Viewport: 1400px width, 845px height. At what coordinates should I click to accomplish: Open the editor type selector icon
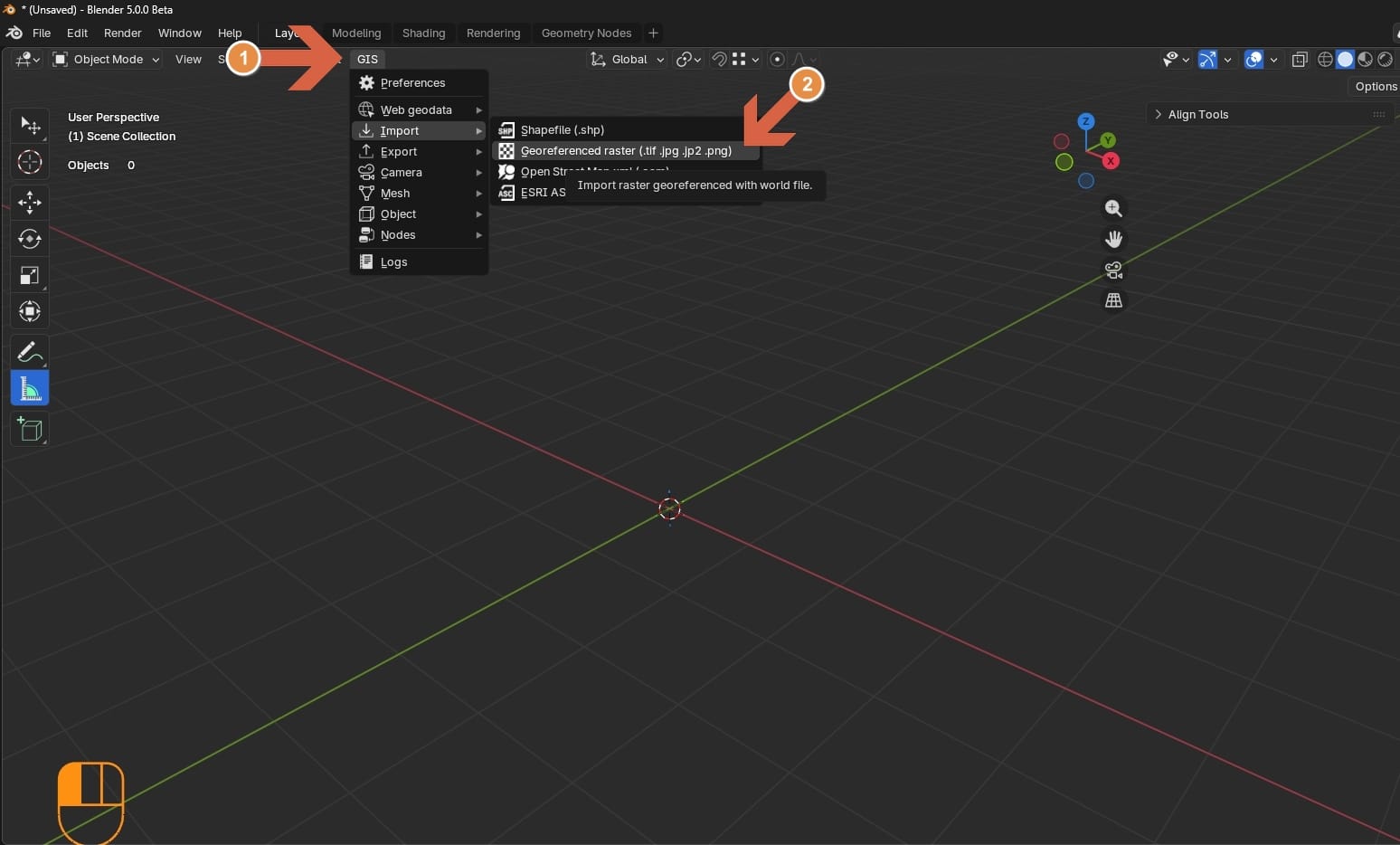27,59
